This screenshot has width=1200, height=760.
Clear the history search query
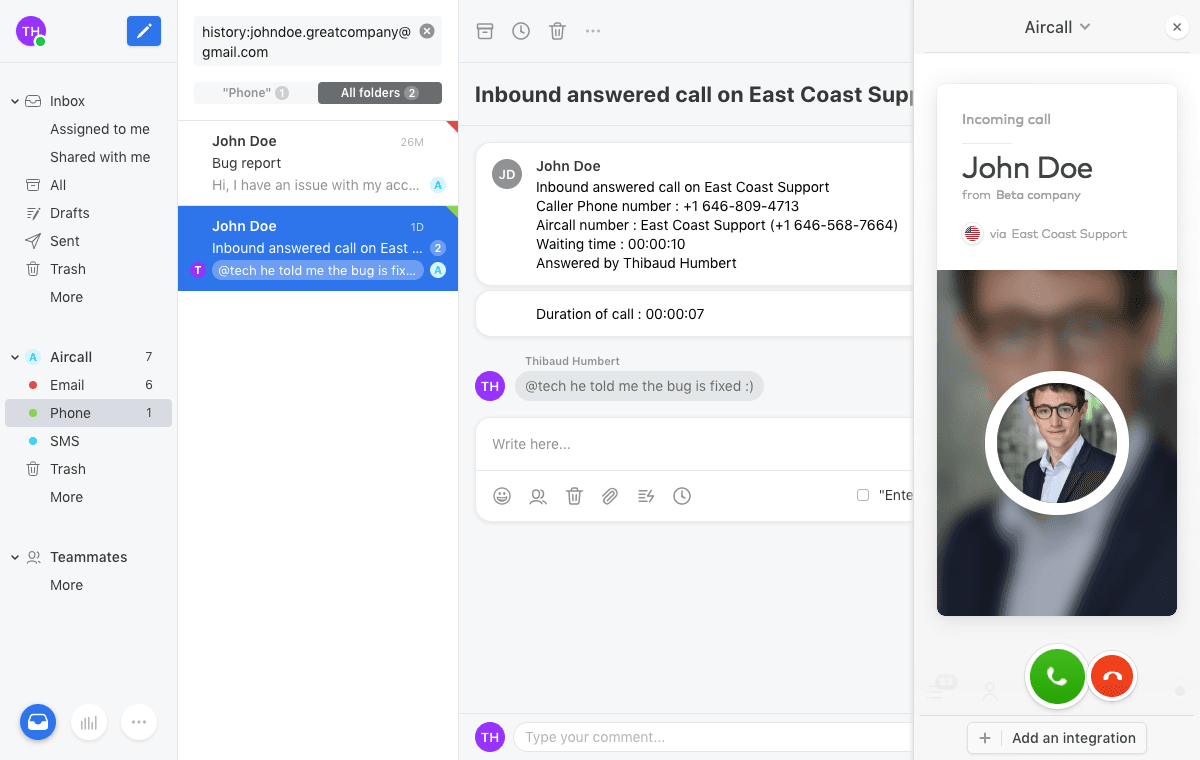[x=427, y=31]
